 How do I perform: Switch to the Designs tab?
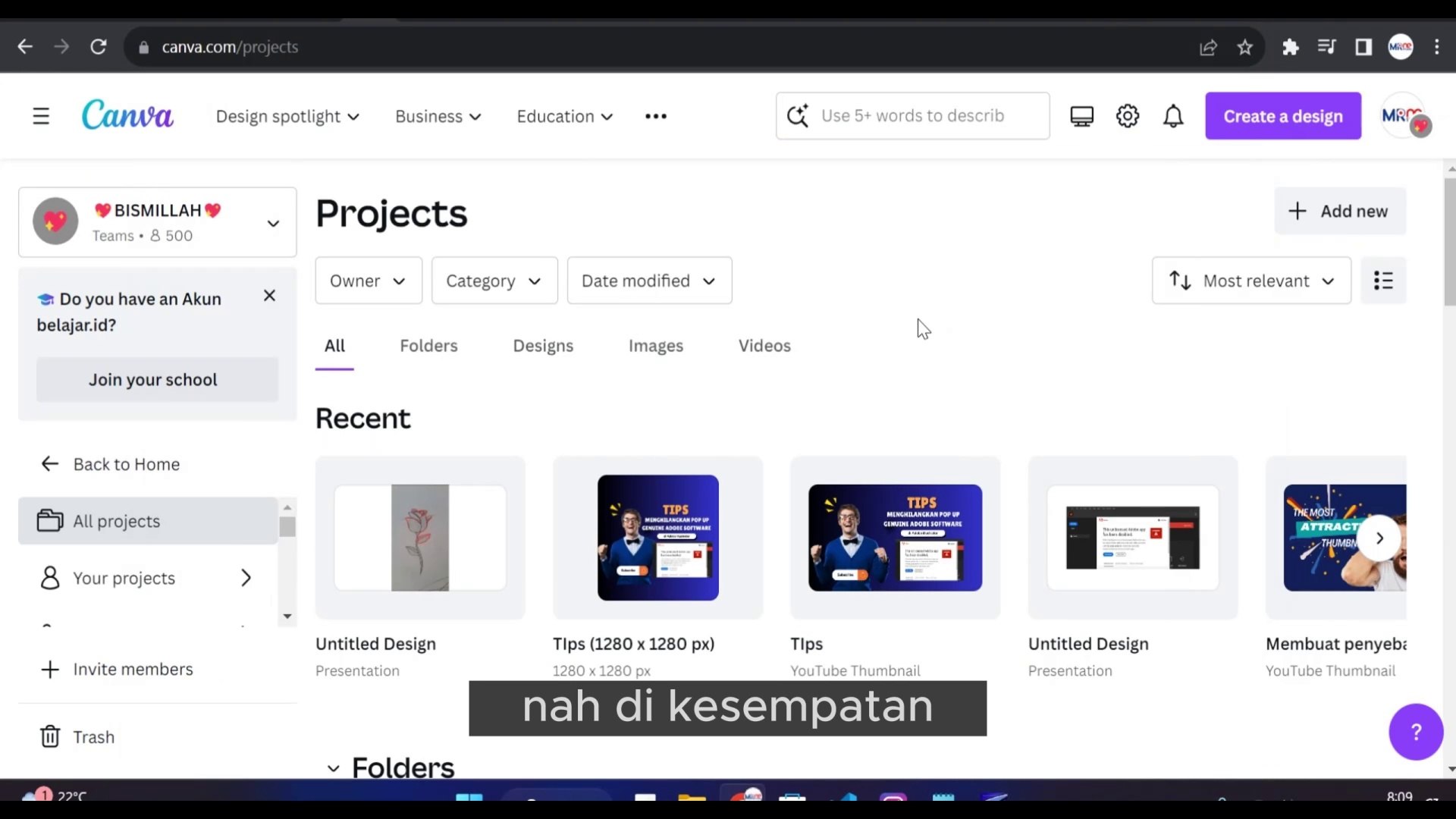pos(543,345)
